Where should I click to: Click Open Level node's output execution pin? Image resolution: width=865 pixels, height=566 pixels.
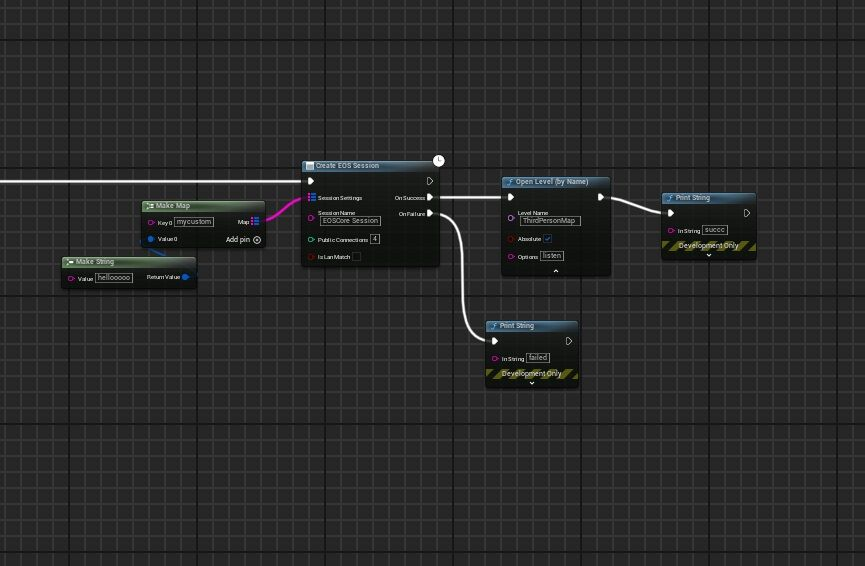pyautogui.click(x=601, y=197)
